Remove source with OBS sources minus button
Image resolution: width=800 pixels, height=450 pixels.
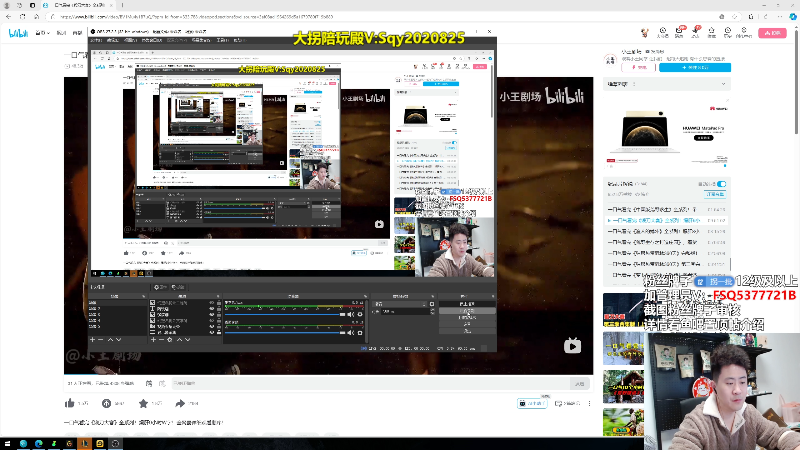click(161, 339)
